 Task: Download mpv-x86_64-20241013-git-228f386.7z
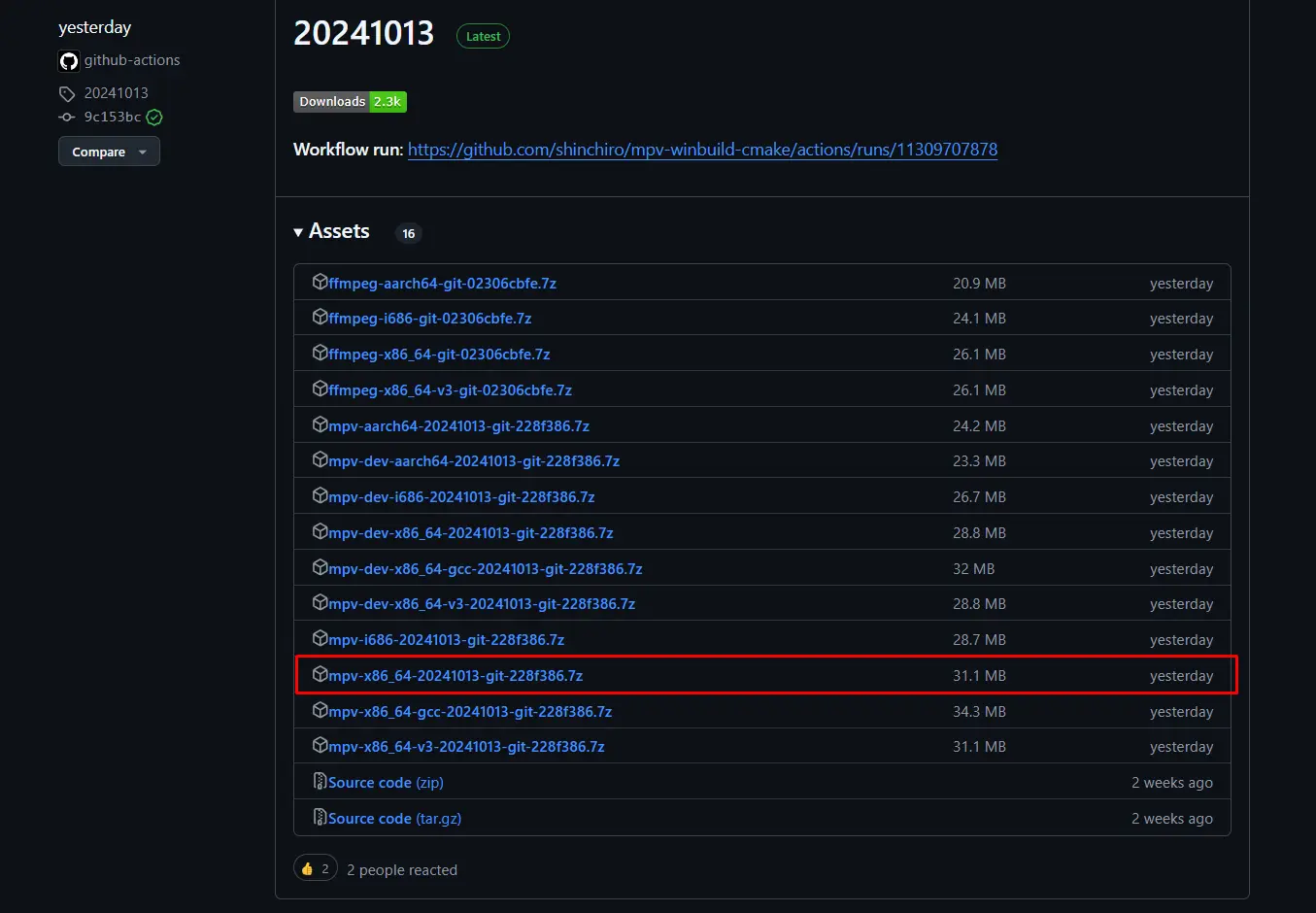(x=456, y=676)
